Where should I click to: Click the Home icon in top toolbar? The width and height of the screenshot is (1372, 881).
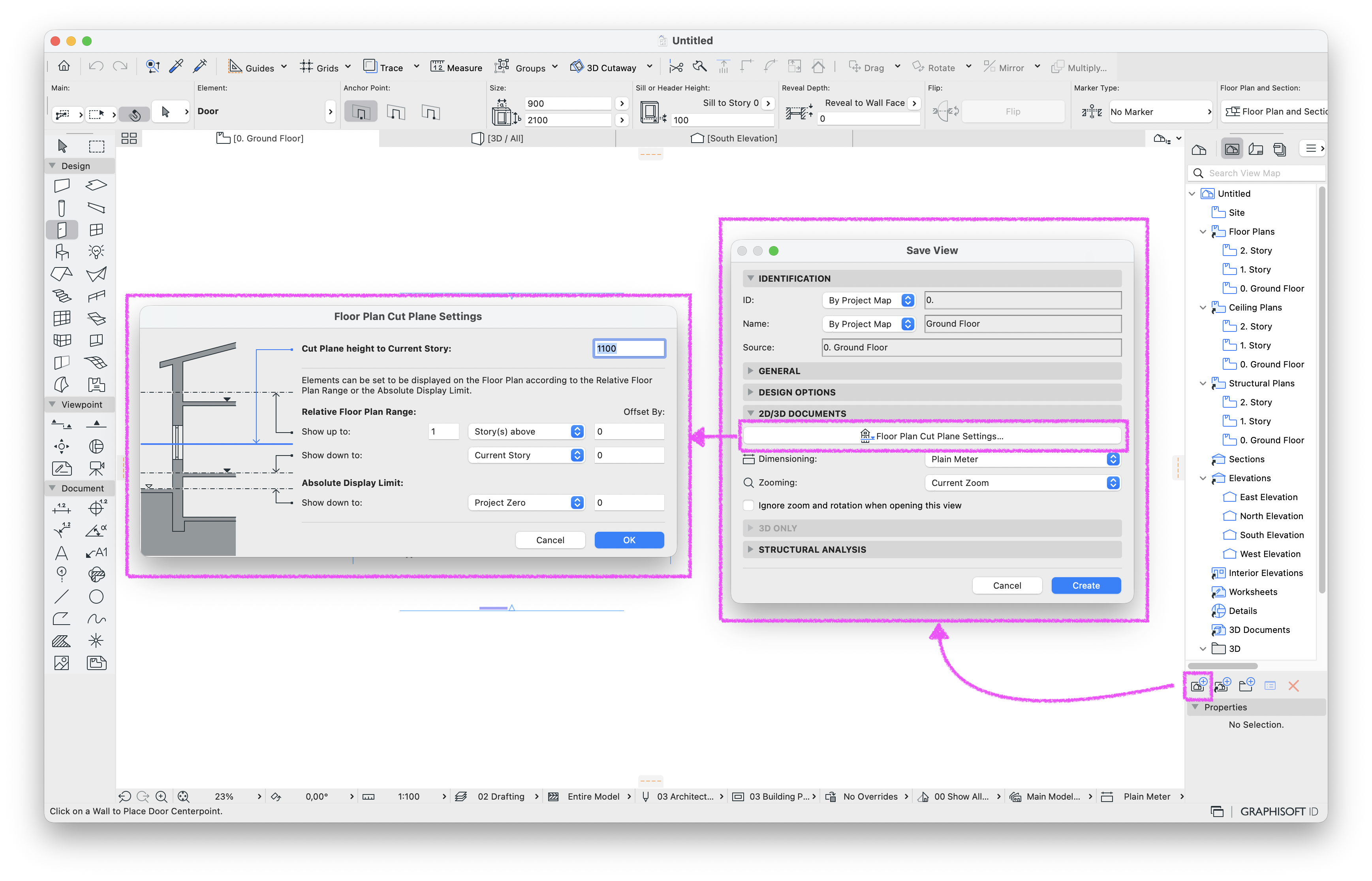point(64,66)
